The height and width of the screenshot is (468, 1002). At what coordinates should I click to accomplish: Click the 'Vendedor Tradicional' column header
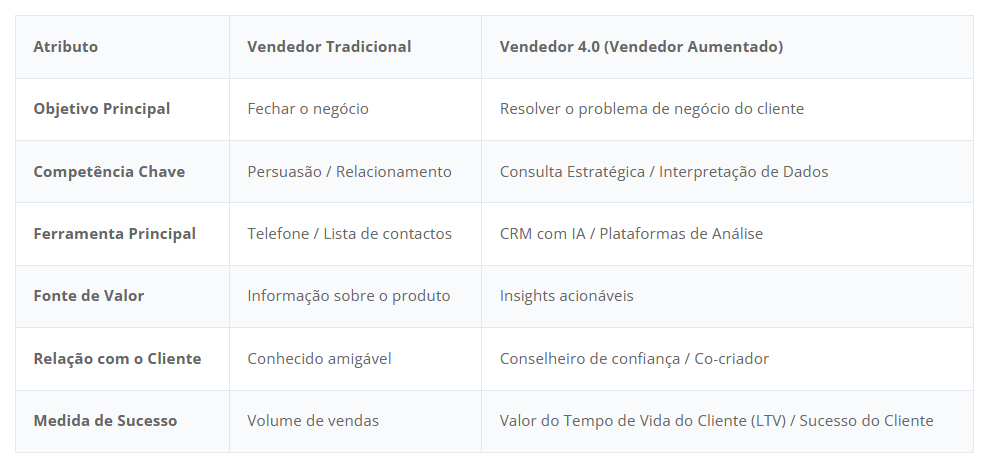[329, 47]
